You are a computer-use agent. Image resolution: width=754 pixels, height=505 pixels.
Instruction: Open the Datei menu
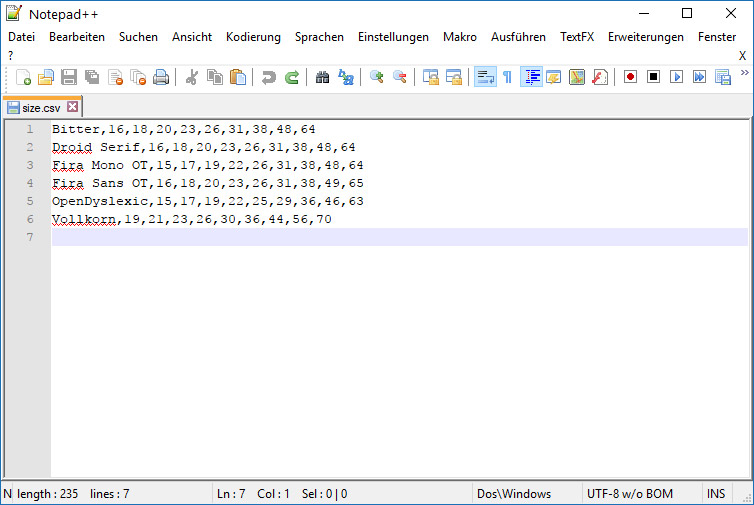(22, 37)
